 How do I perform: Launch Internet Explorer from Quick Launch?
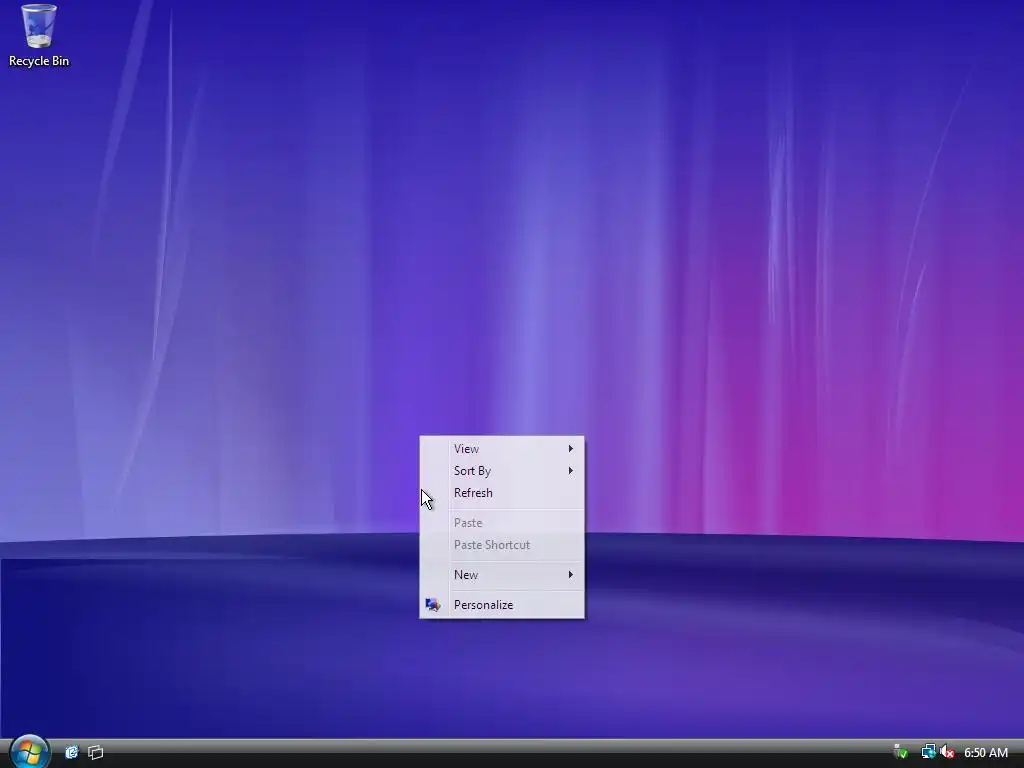71,752
